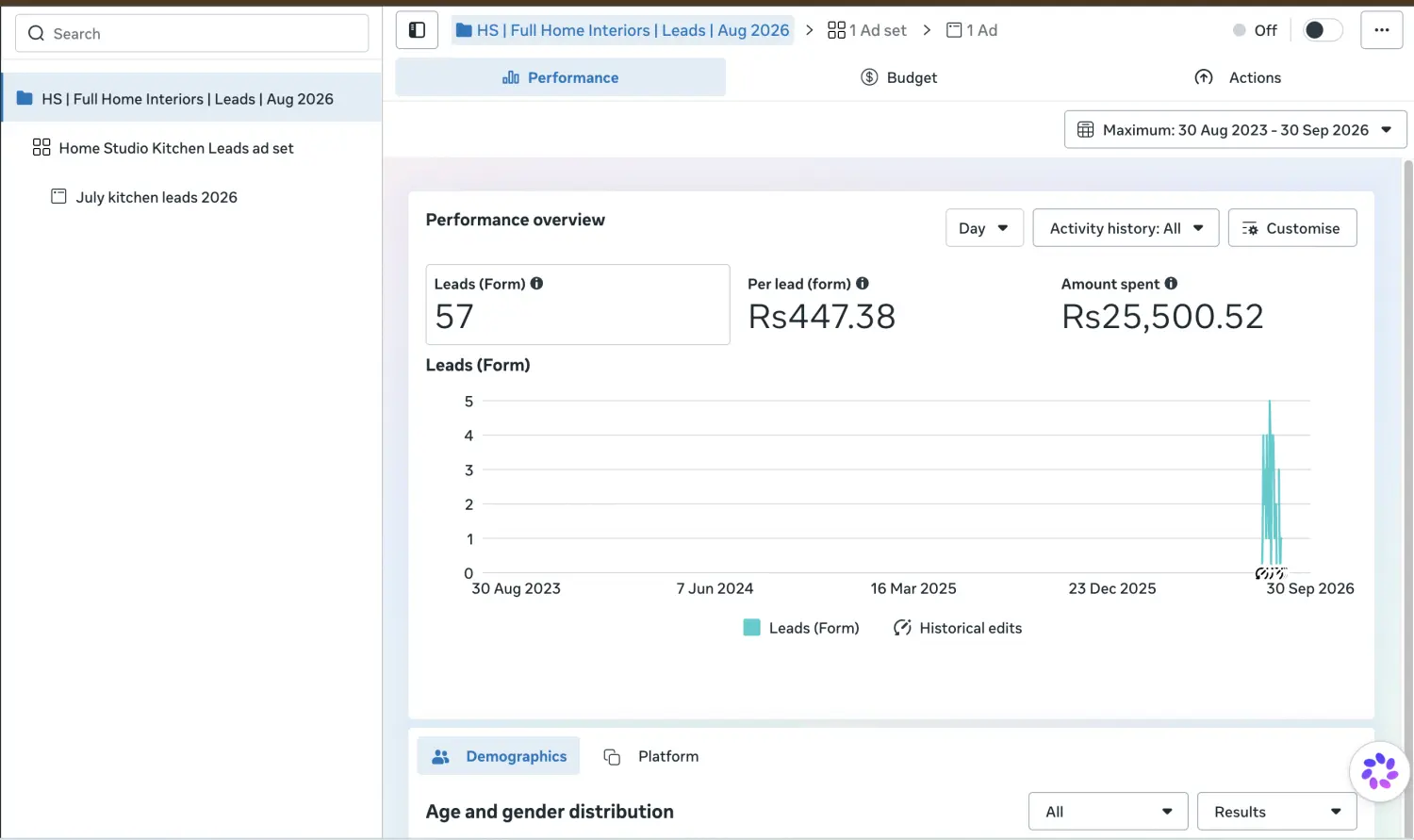This screenshot has width=1414, height=840.
Task: Click the Leads (Form) teal legend swatch
Action: pos(751,628)
